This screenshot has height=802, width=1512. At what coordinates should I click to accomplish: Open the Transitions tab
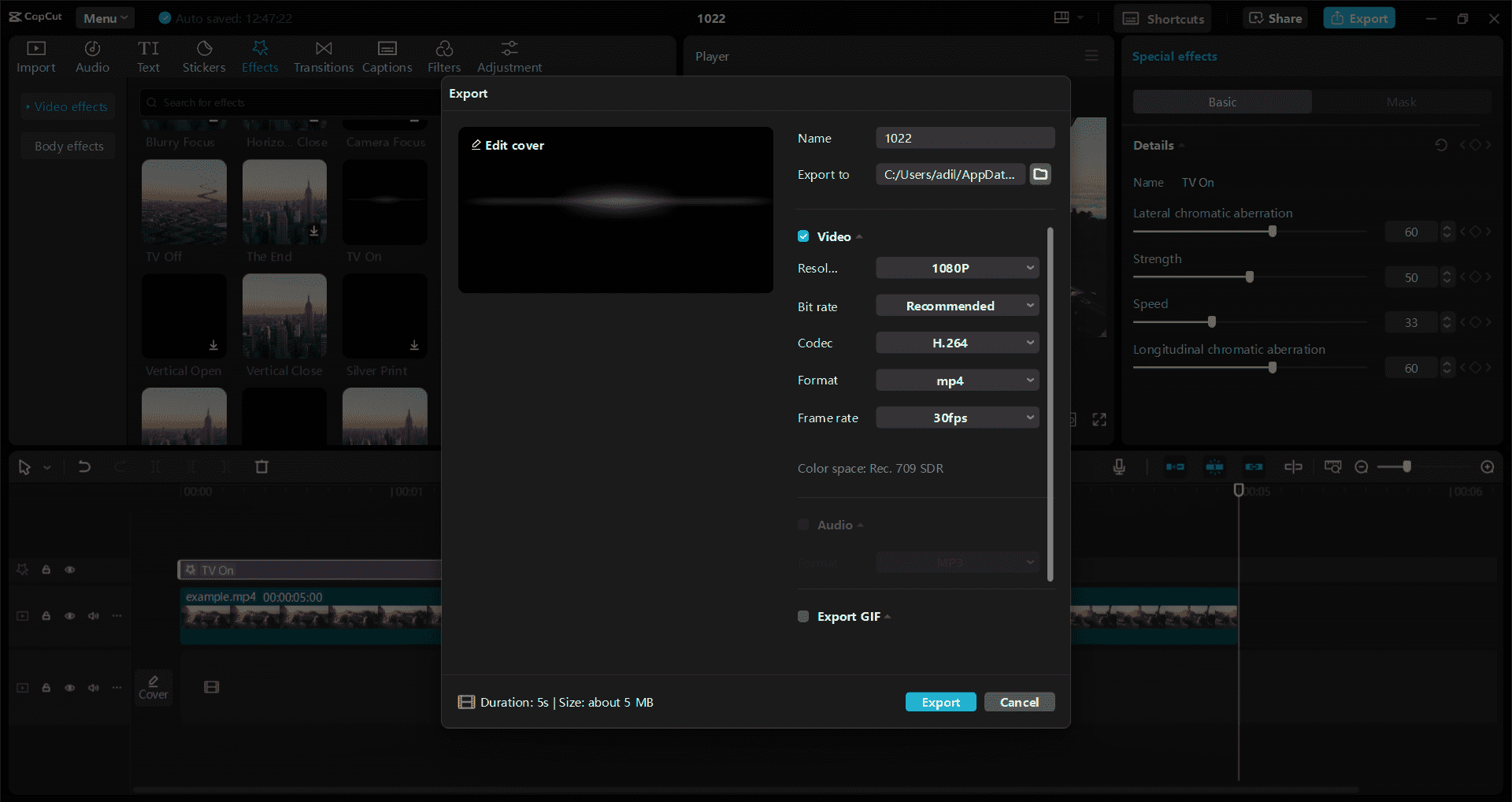coord(324,57)
